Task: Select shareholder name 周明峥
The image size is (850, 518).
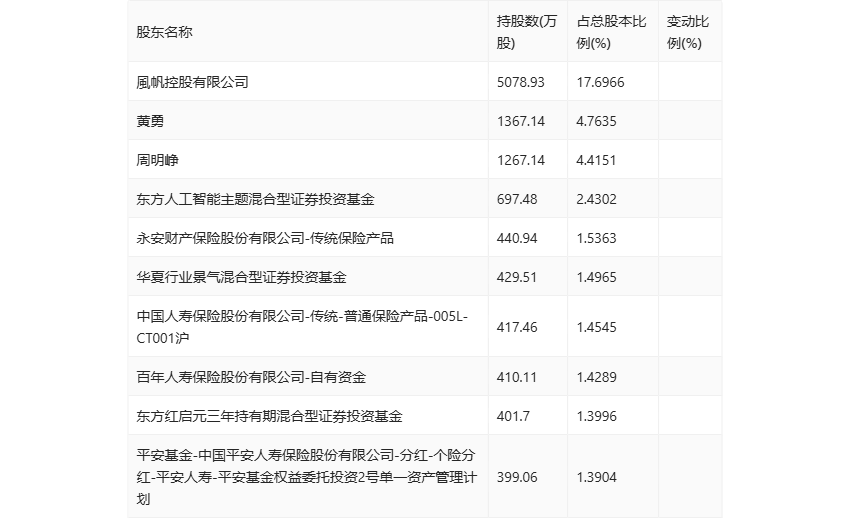Action: point(157,160)
